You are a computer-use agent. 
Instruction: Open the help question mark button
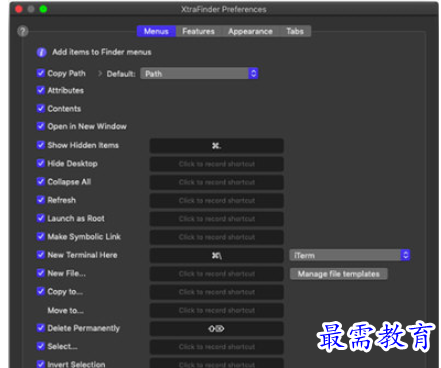[23, 31]
